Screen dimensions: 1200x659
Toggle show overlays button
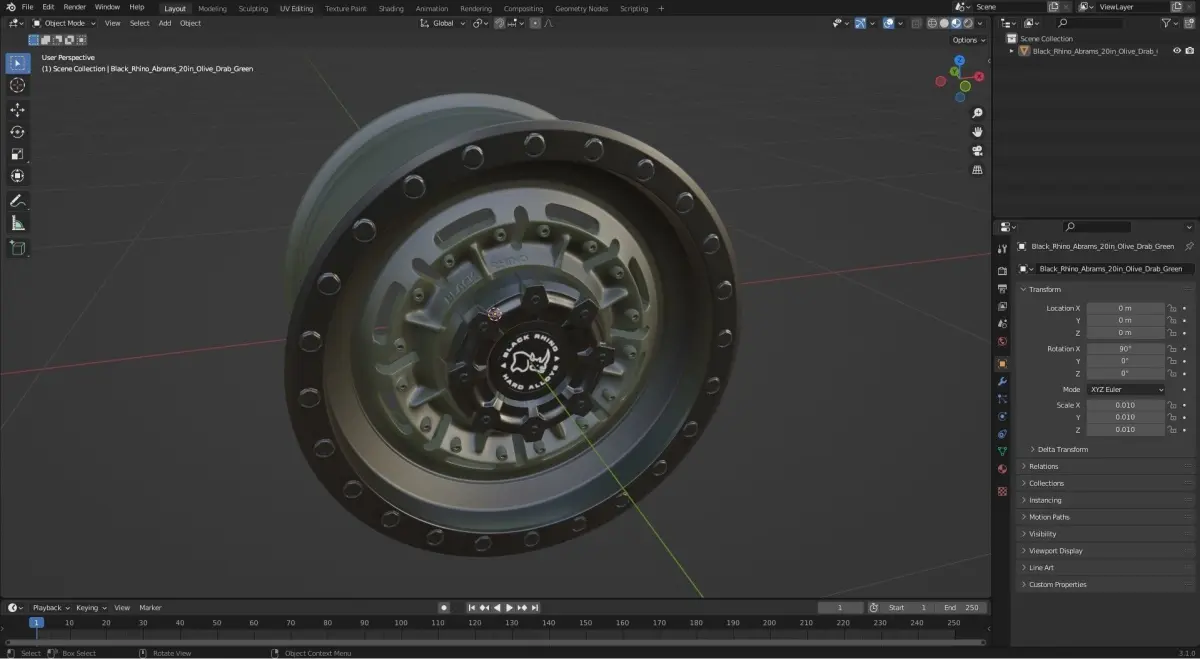point(888,23)
